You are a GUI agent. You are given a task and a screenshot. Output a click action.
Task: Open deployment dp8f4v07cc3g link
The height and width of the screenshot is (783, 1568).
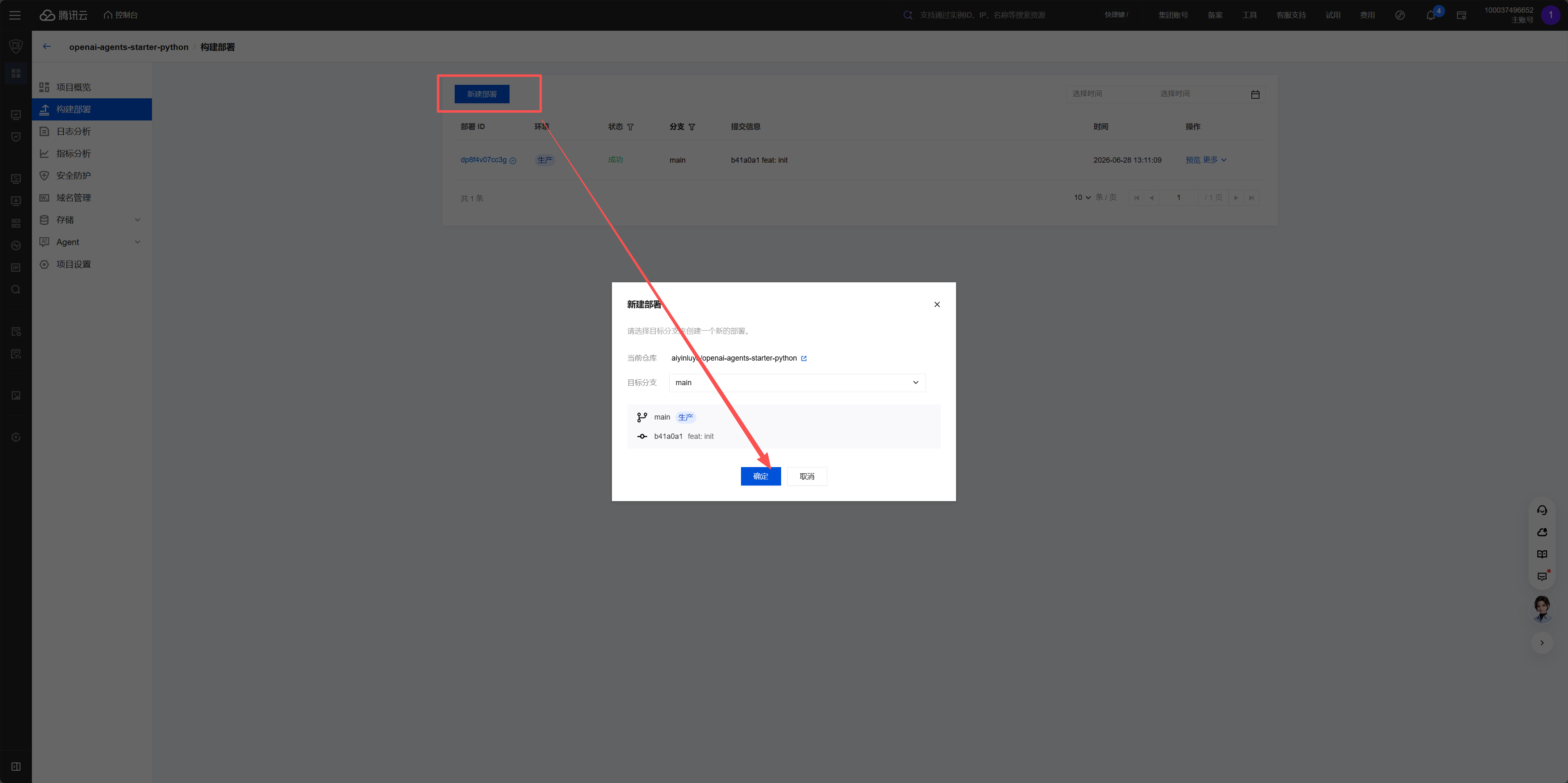[483, 160]
